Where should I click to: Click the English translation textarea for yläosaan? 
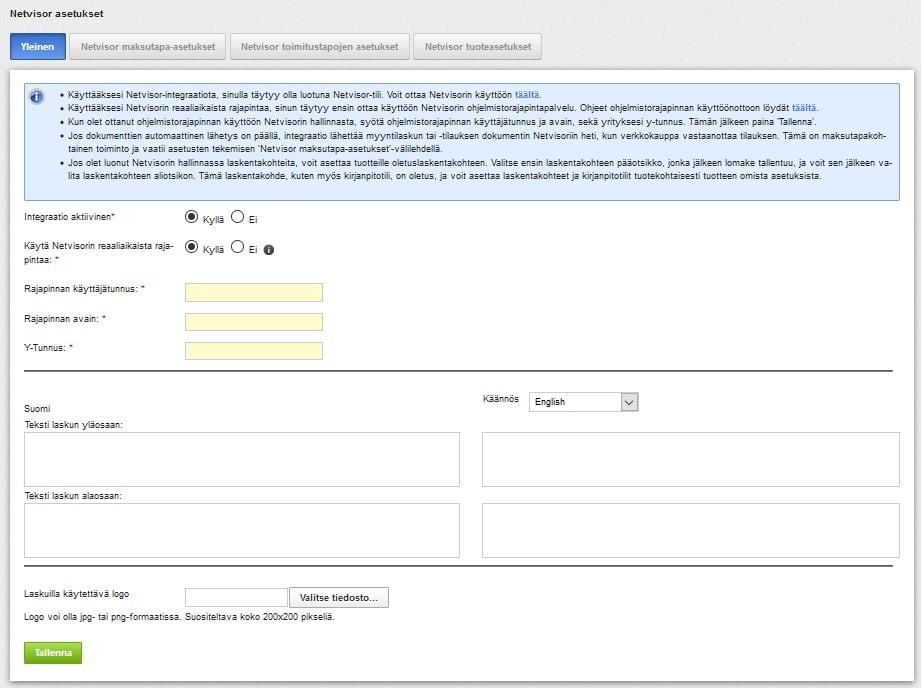pyautogui.click(x=691, y=459)
